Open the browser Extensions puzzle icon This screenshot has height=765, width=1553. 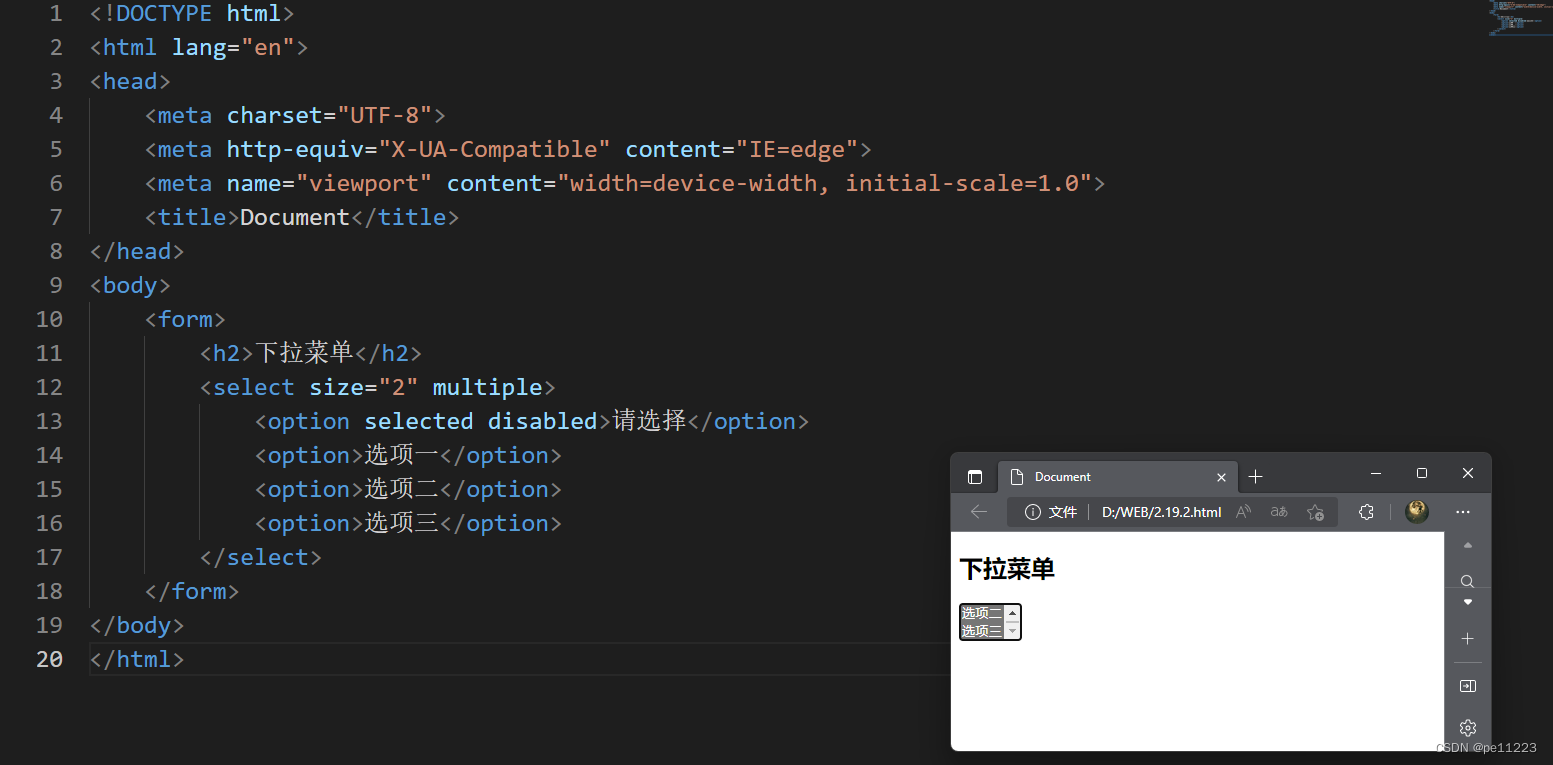1366,512
